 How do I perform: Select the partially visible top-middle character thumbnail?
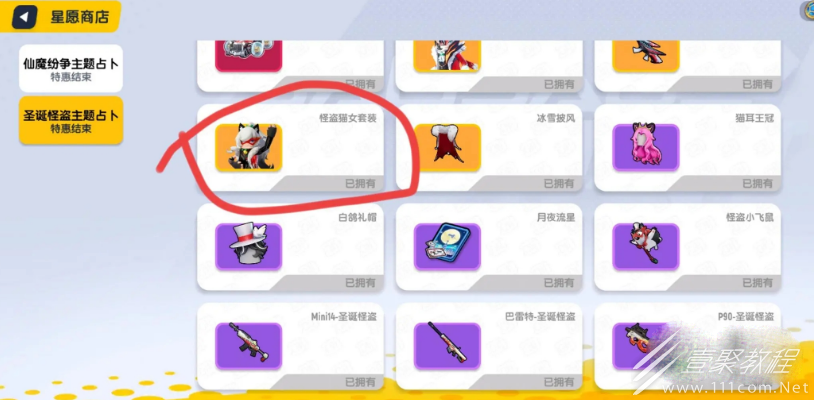tap(447, 56)
